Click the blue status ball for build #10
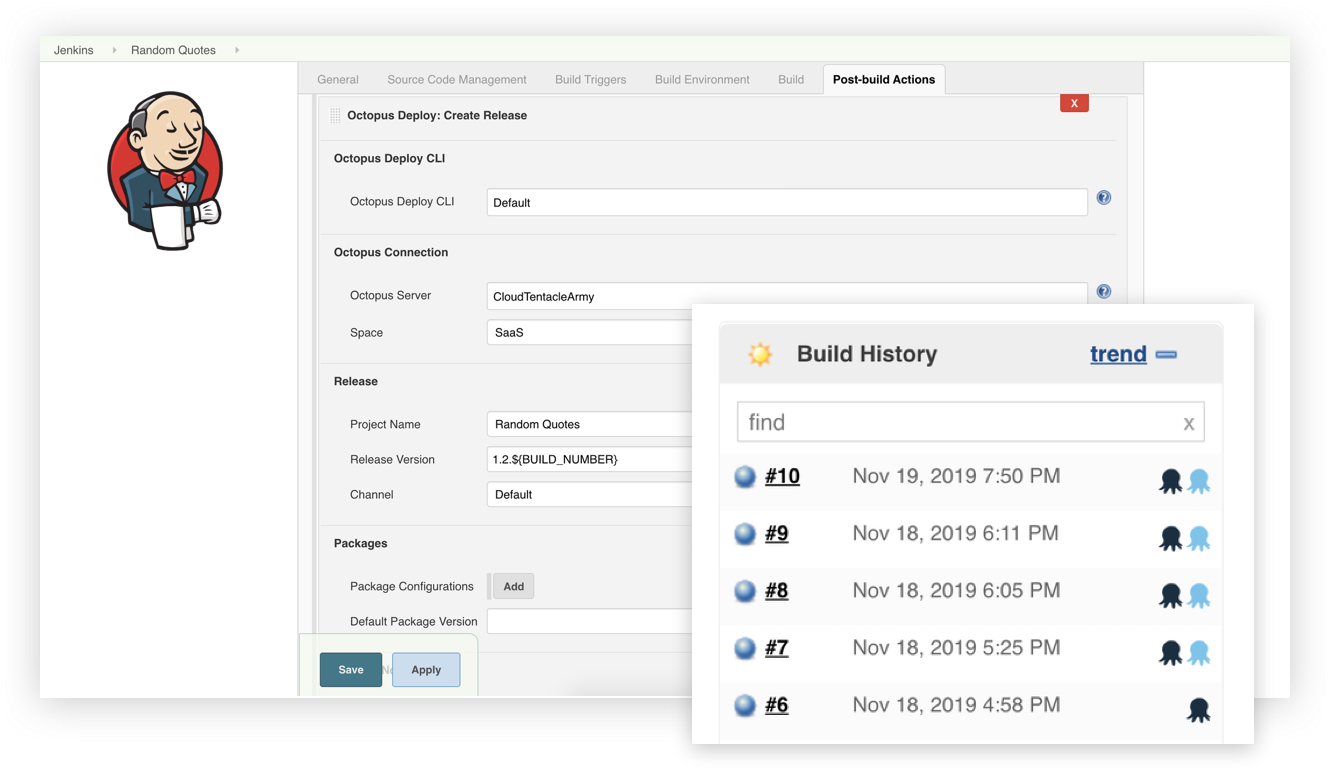The width and height of the screenshot is (1330, 770). [x=745, y=477]
